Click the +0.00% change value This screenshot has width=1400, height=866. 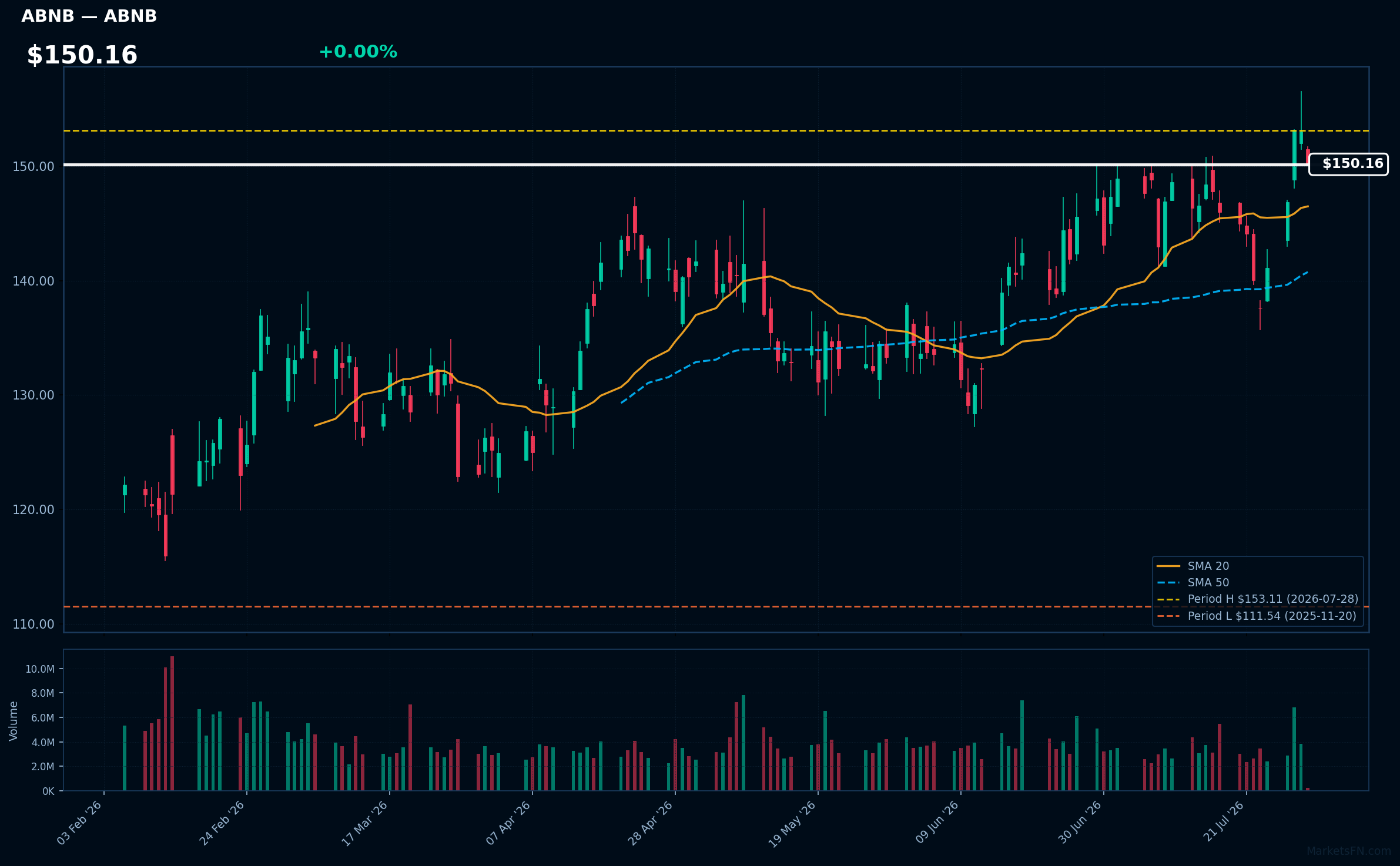tap(358, 52)
